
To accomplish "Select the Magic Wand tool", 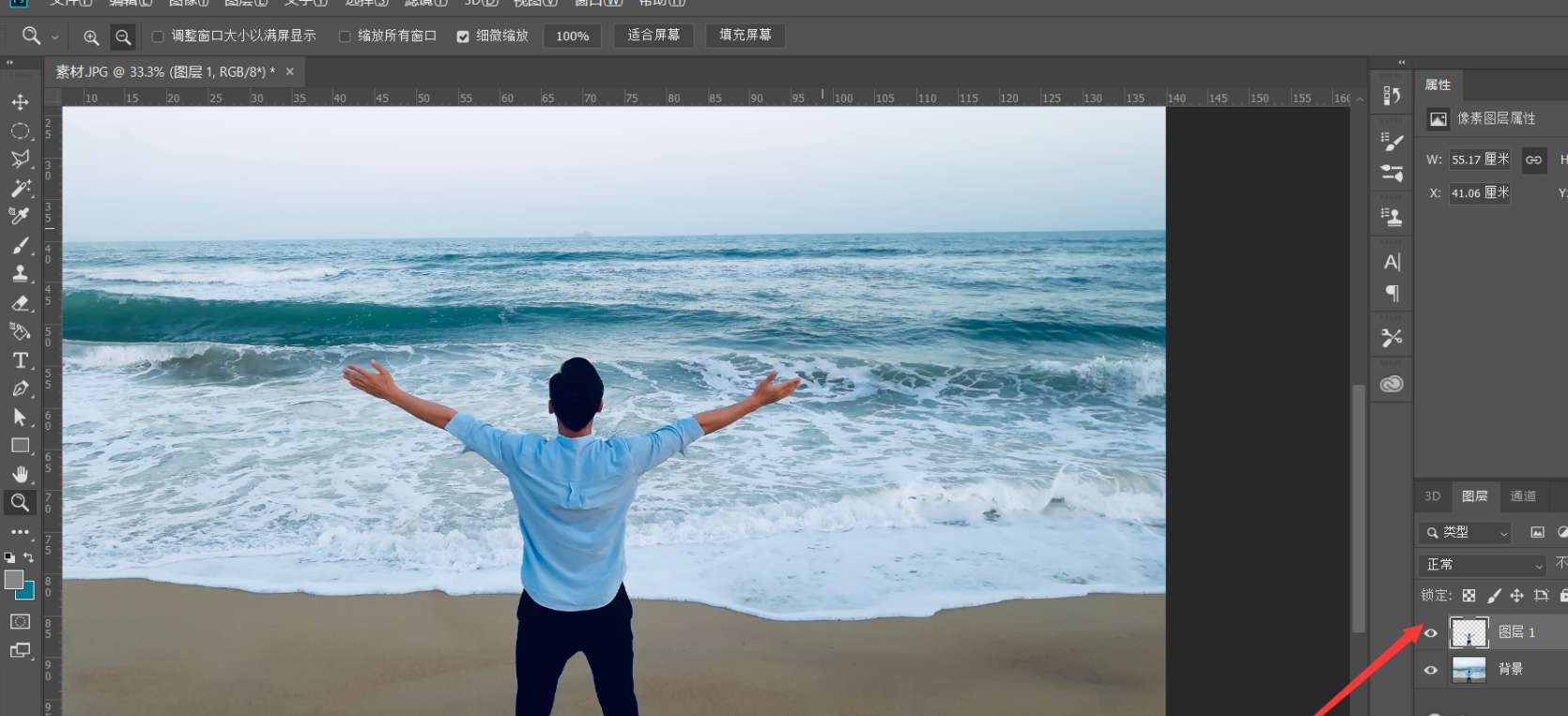I will click(x=20, y=188).
